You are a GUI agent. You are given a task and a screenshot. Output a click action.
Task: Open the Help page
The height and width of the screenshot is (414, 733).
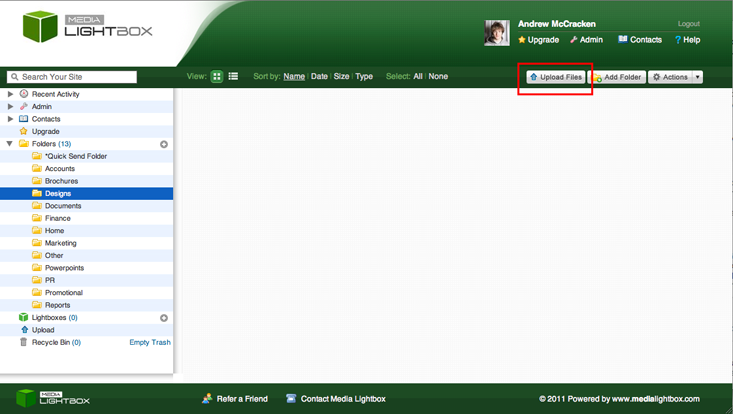point(687,40)
